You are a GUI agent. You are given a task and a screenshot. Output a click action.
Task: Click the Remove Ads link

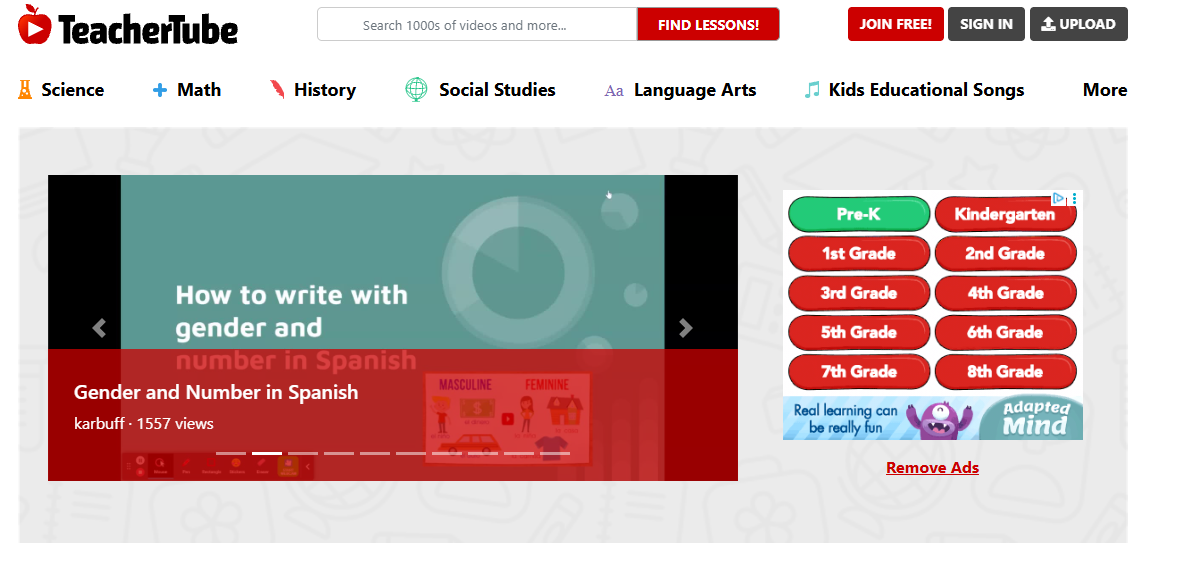(x=932, y=468)
